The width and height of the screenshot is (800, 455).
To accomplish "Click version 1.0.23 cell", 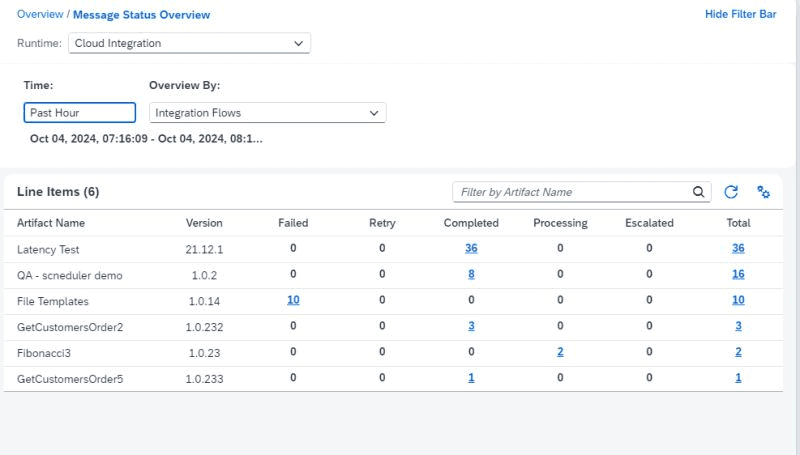I will coord(204,353).
